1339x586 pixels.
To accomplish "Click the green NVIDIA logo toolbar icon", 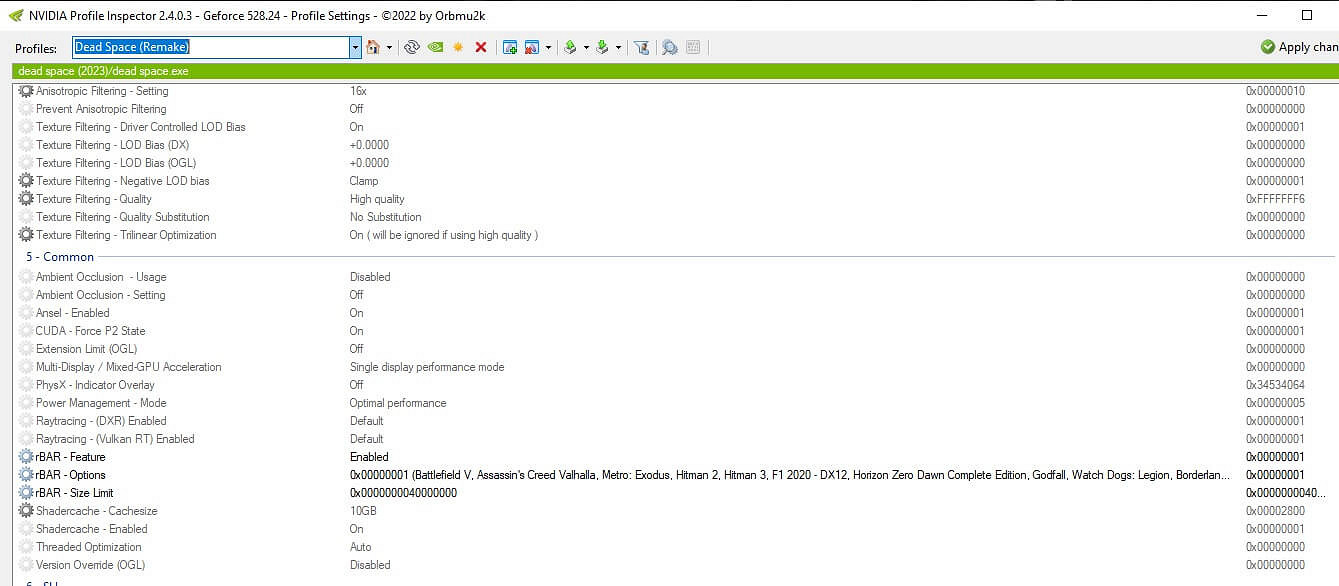I will 435,47.
